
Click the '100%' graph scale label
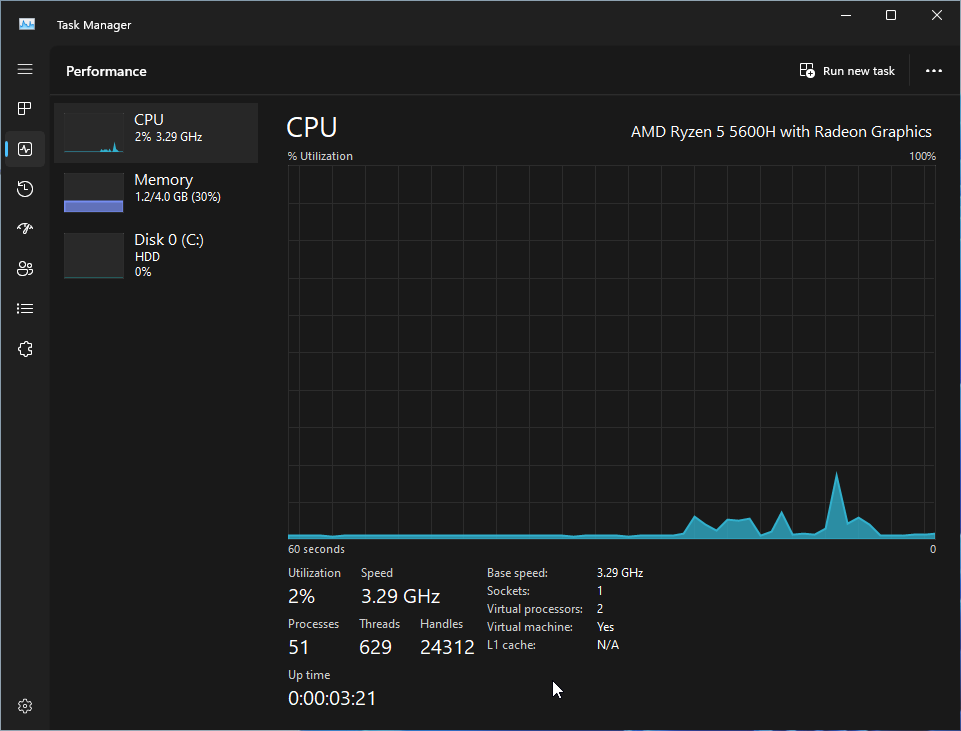[922, 156]
